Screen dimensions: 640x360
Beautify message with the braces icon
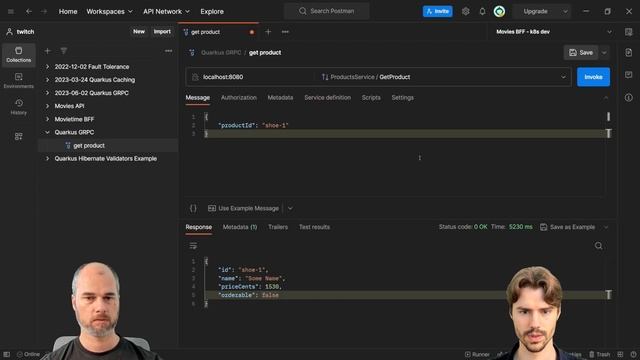pyautogui.click(x=193, y=208)
